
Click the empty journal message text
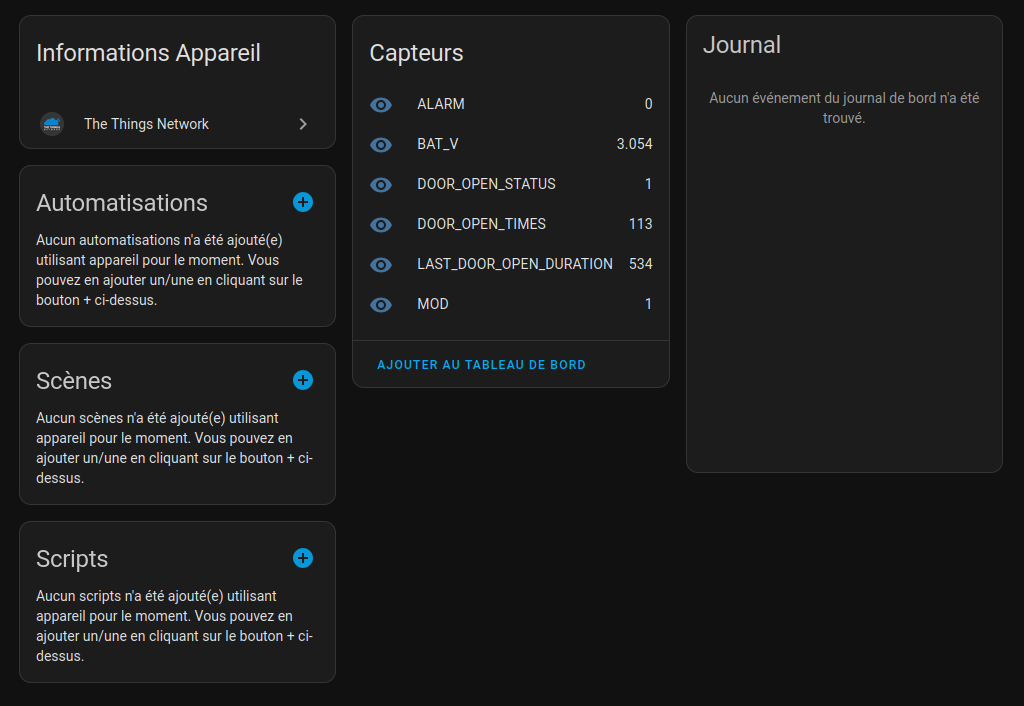[844, 108]
